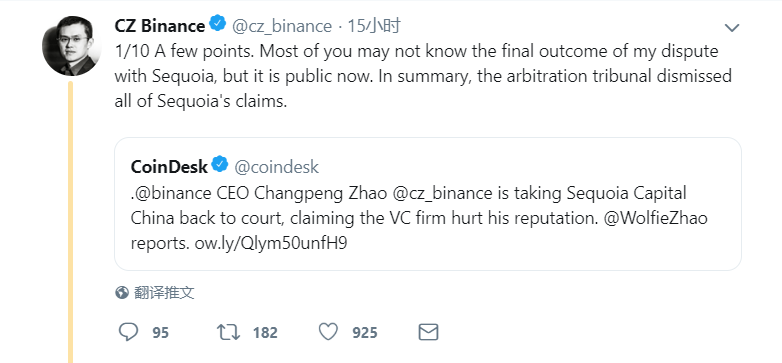Viewport: 782px width, 363px height.
Task: Click the reply speech bubble icon
Action: (129, 332)
